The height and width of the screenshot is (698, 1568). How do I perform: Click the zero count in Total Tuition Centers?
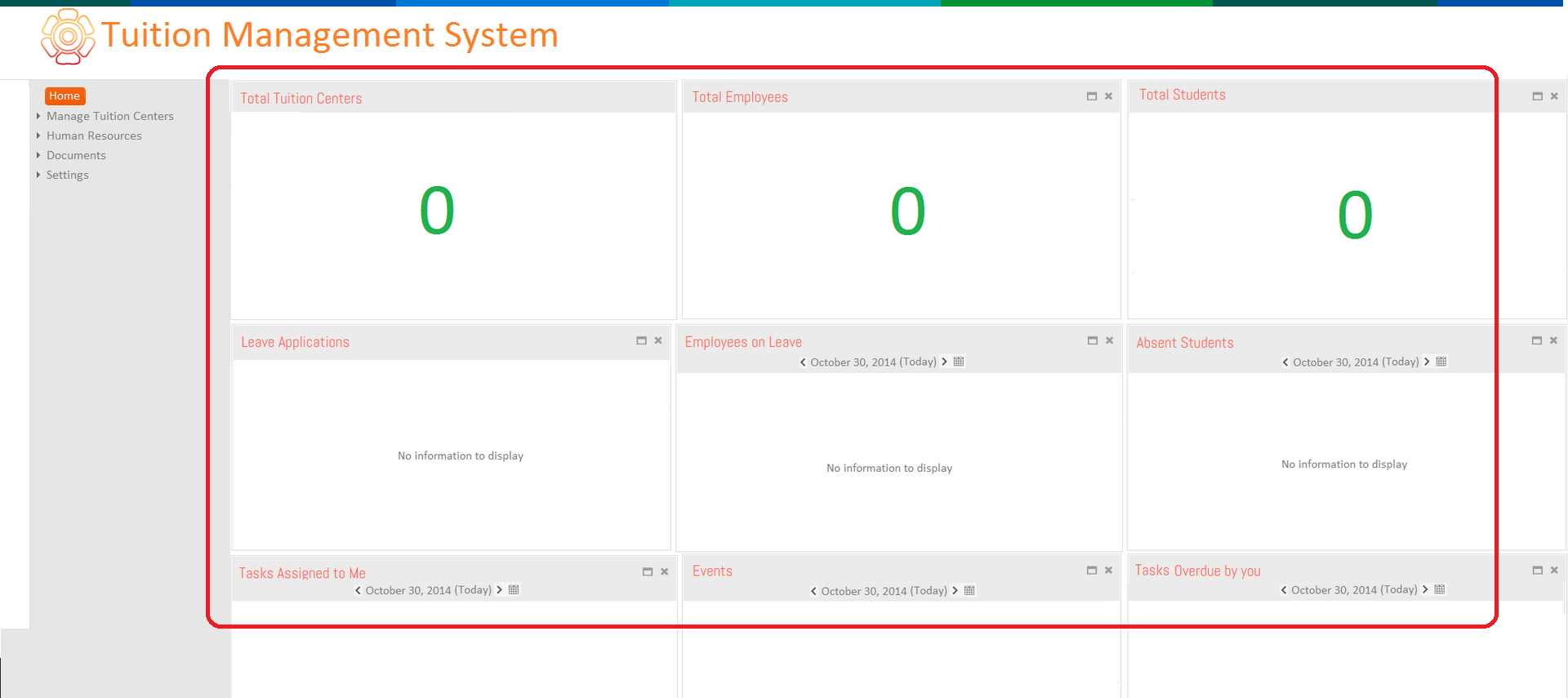437,211
